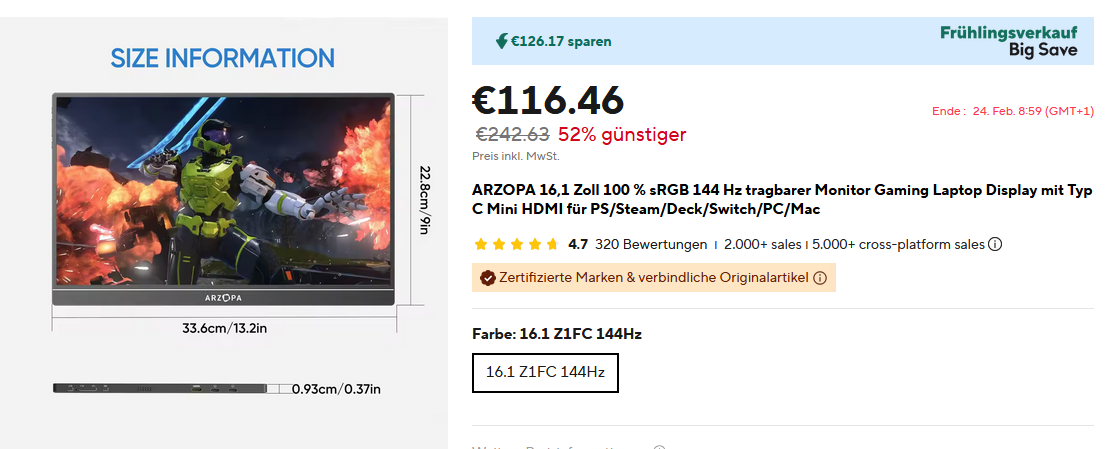The width and height of the screenshot is (1105, 449).
Task: Open the 320 Bewertungen reviews link
Action: pyautogui.click(x=651, y=245)
